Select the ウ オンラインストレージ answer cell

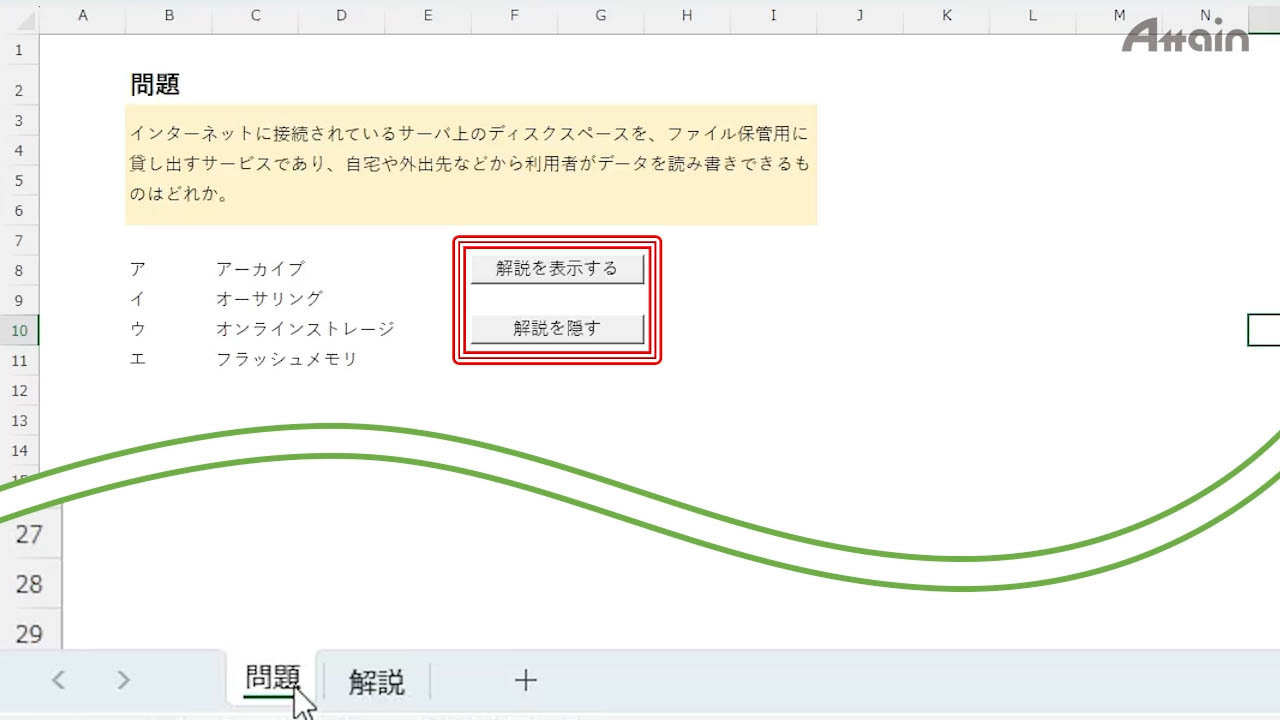[305, 329]
